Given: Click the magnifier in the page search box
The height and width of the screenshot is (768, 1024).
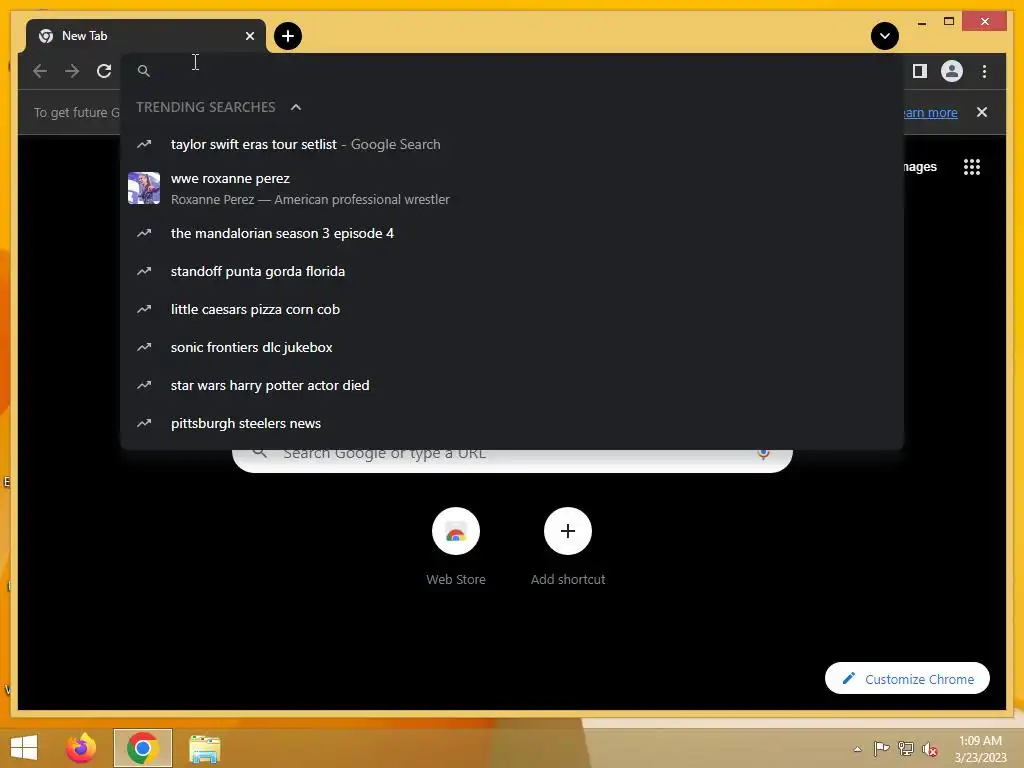Looking at the screenshot, I should [260, 453].
